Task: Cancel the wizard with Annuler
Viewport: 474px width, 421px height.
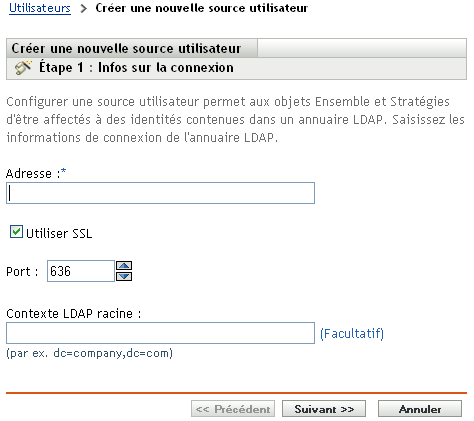Action: 420,409
